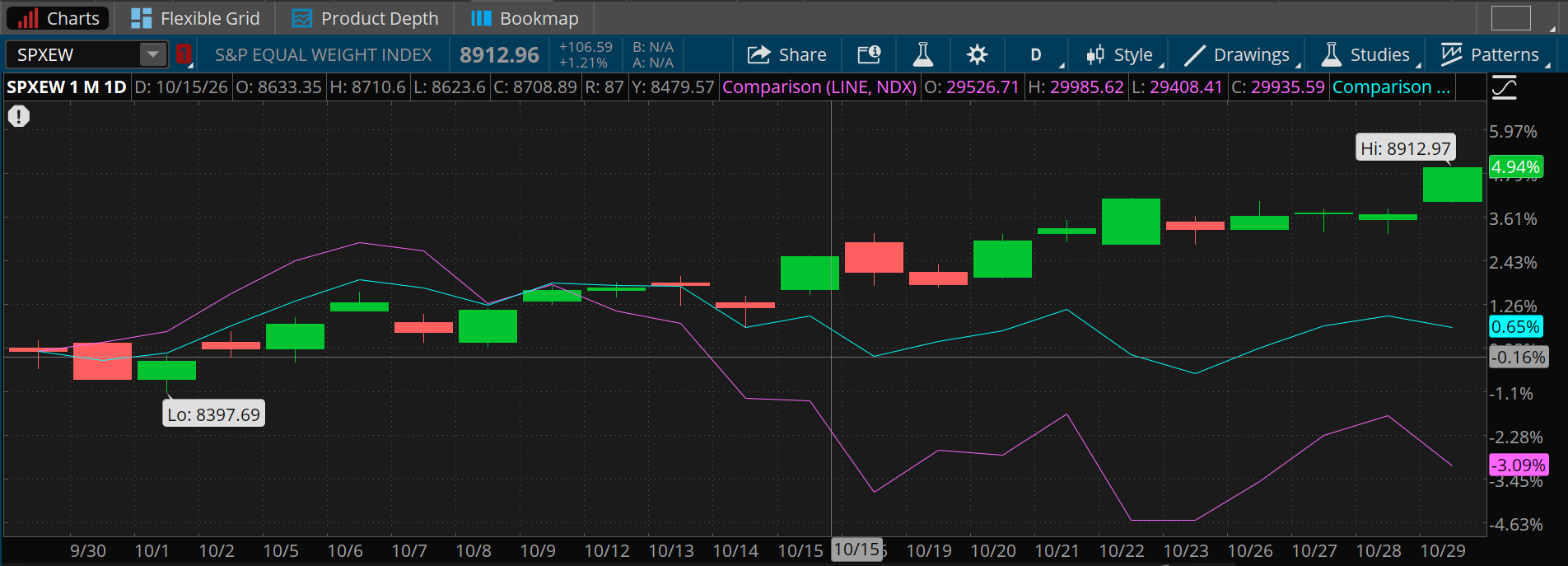
Task: Expand the symbol selector dropdown arrow
Action: pyautogui.click(x=153, y=54)
